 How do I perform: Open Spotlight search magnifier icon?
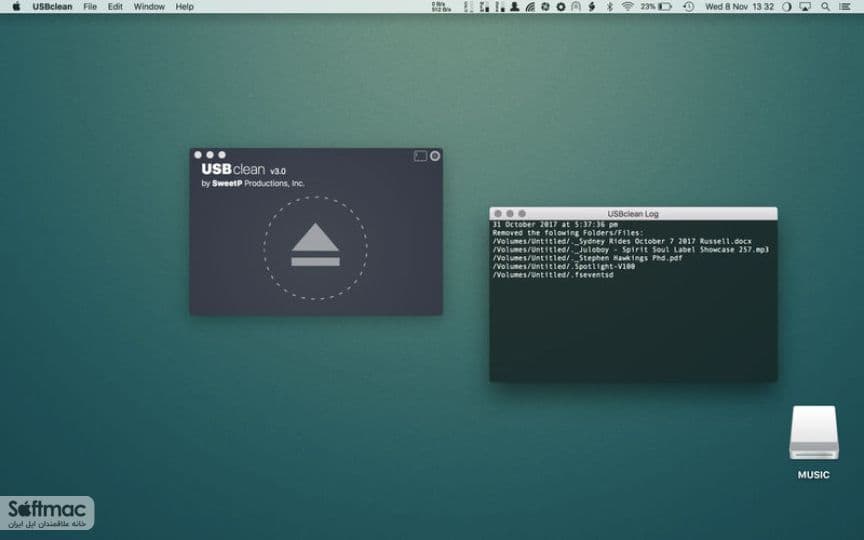click(x=825, y=7)
